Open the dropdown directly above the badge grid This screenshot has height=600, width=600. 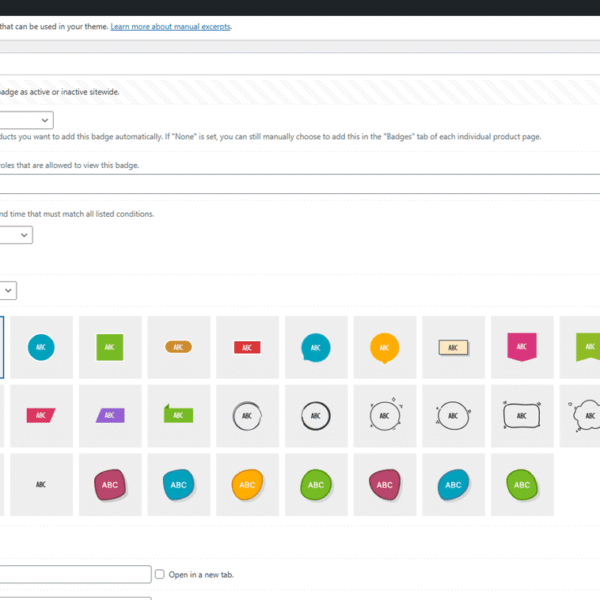coord(8,290)
